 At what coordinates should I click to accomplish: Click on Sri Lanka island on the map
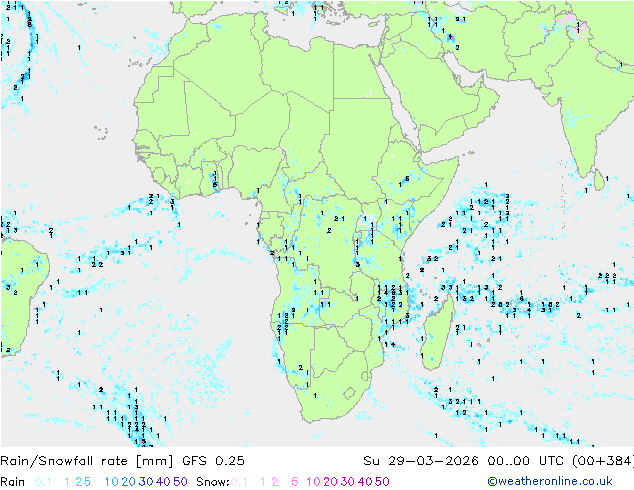599,180
